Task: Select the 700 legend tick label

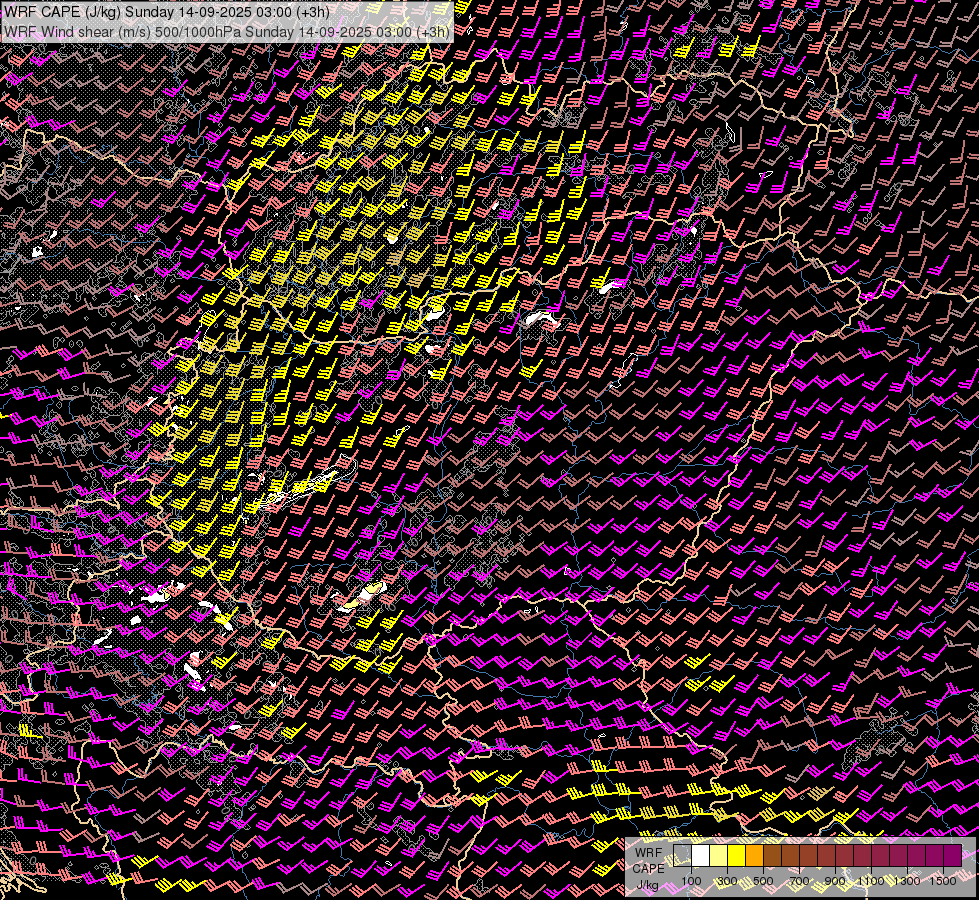Action: point(799,881)
